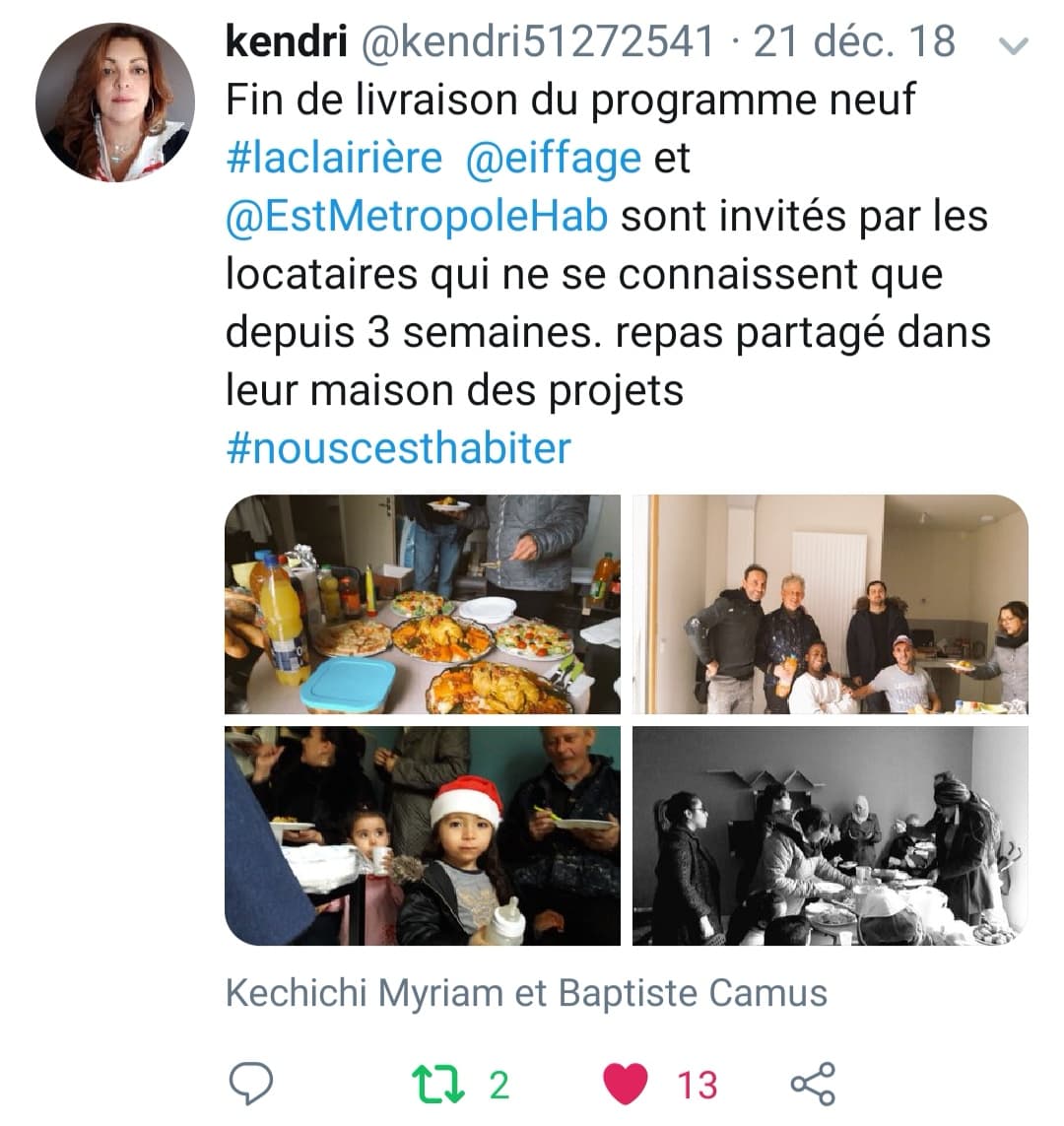Expand the tweet options chevron
The width and height of the screenshot is (1064, 1126).
click(x=1014, y=46)
